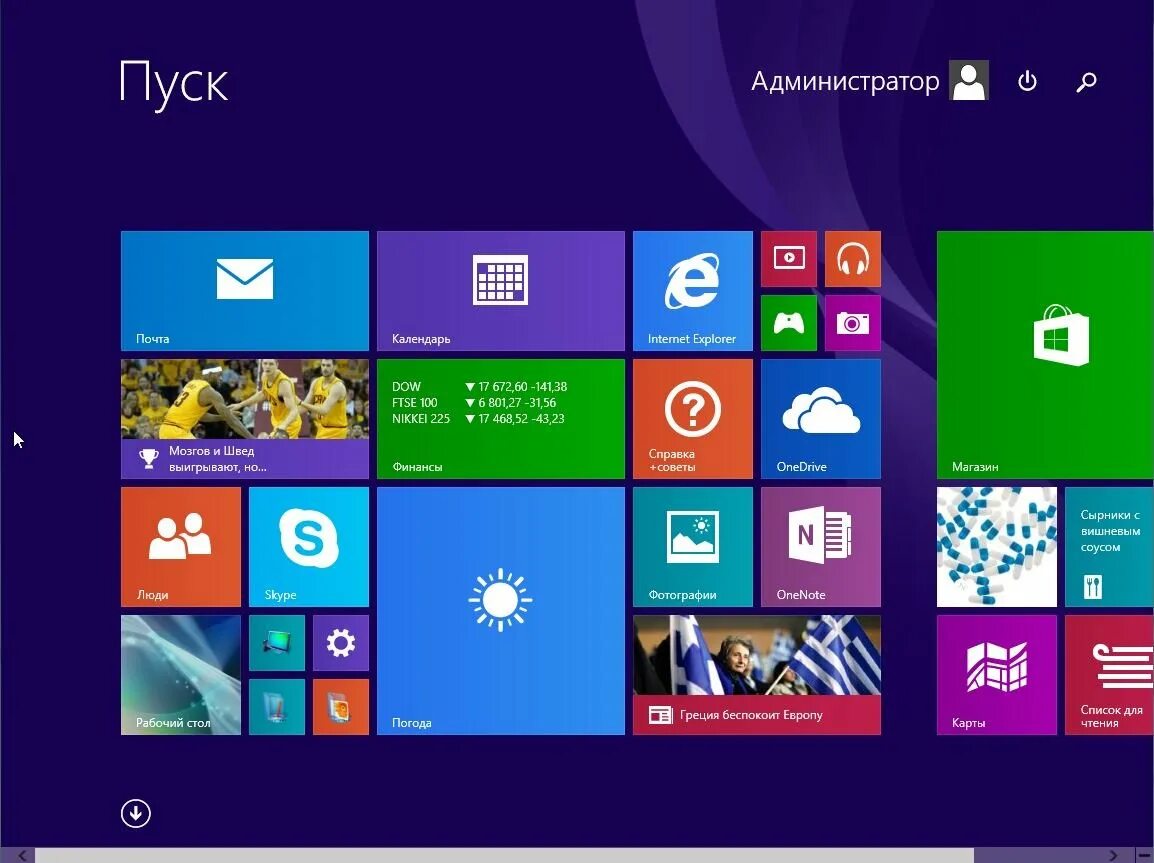This screenshot has height=863, width=1154.
Task: Open the Фотографии photos tile
Action: tap(693, 547)
